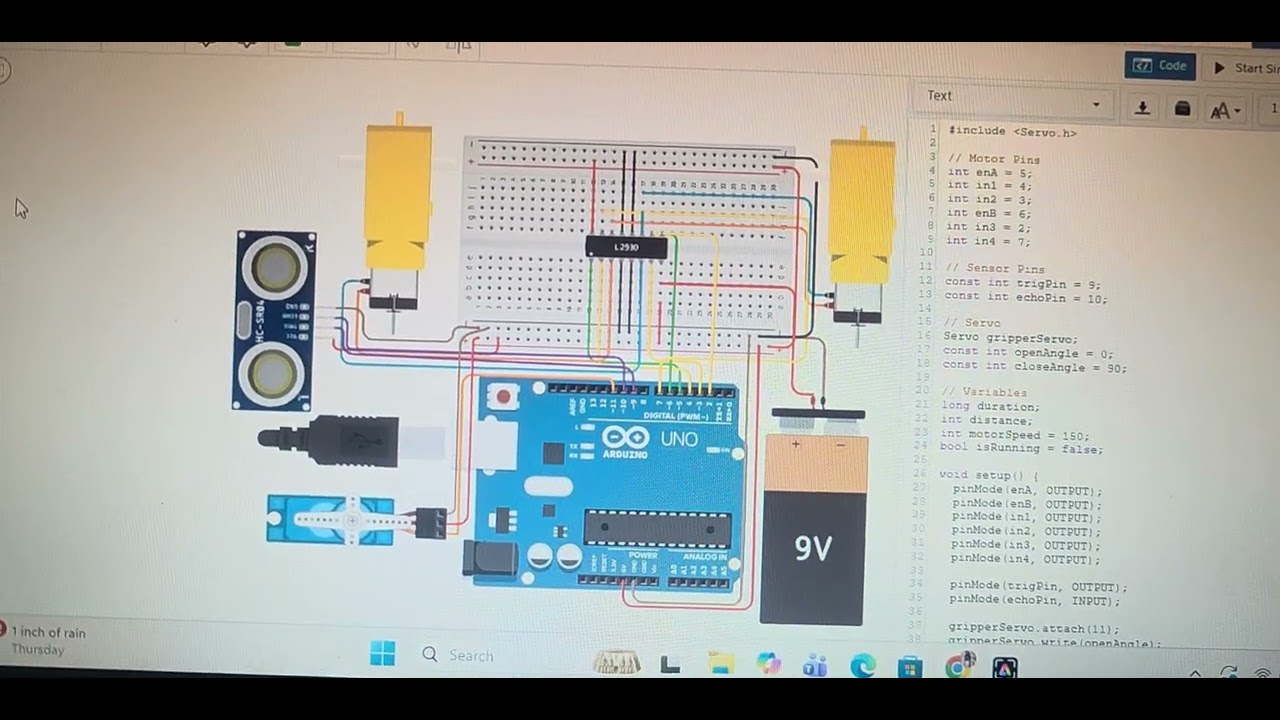This screenshot has height=720, width=1280.
Task: Open the Libraries box icon
Action: pyautogui.click(x=1182, y=109)
